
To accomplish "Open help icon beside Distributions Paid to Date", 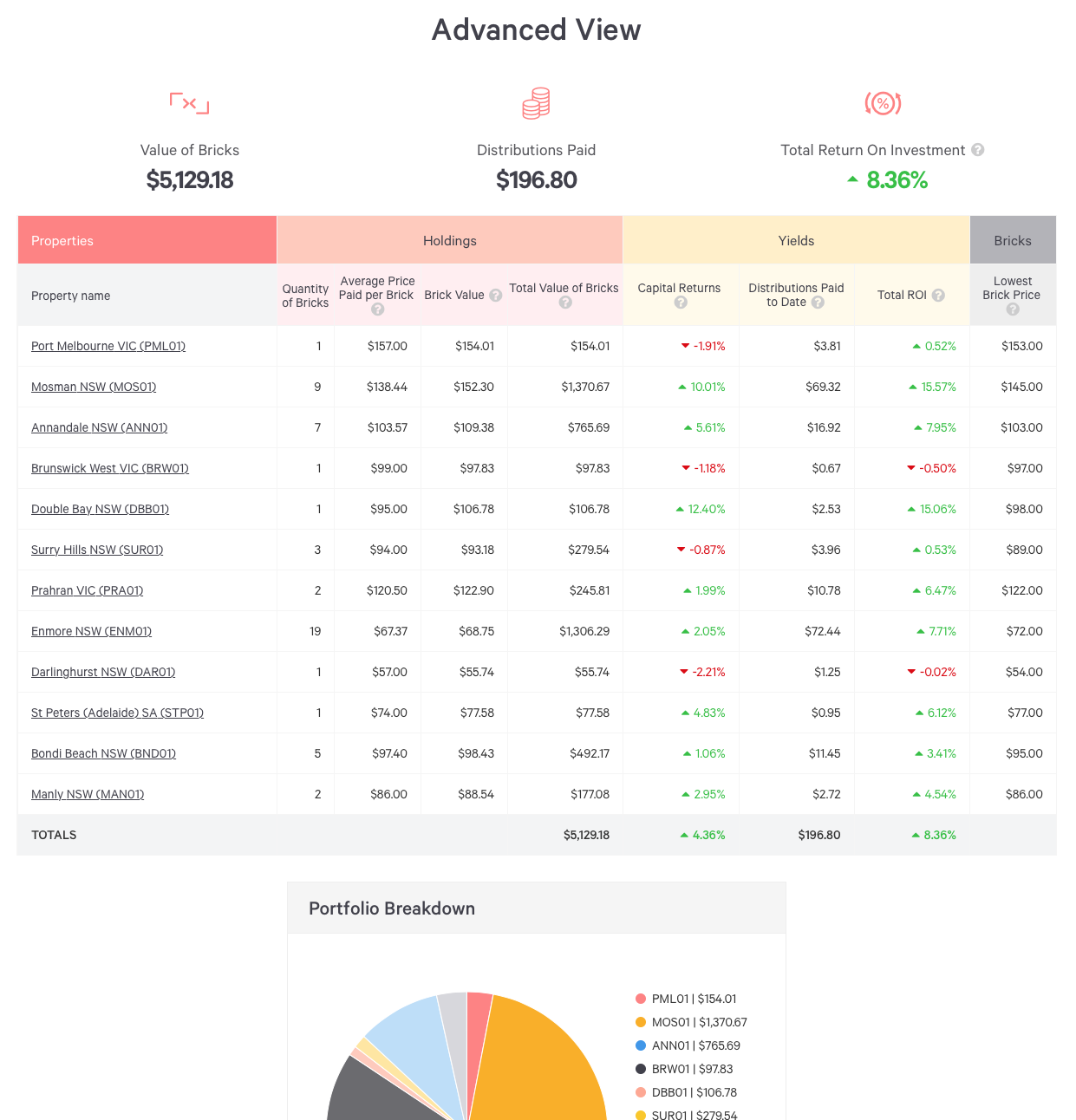I will click(818, 303).
